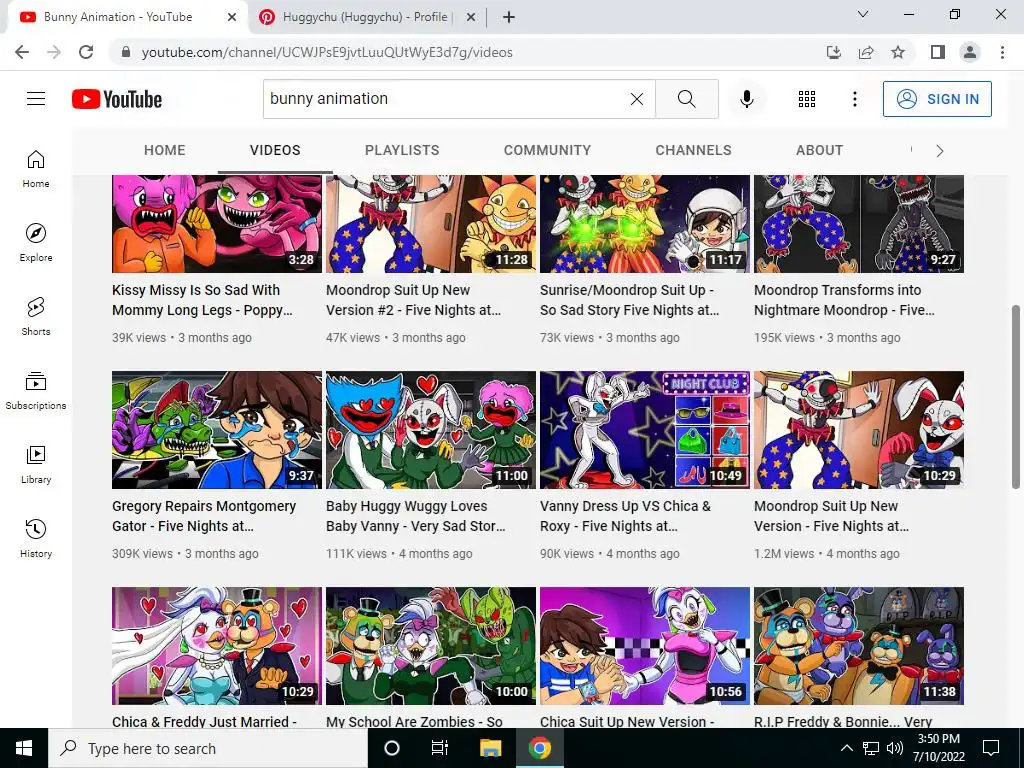This screenshot has width=1024, height=768.
Task: Open the ABOUT tab
Action: coord(819,150)
